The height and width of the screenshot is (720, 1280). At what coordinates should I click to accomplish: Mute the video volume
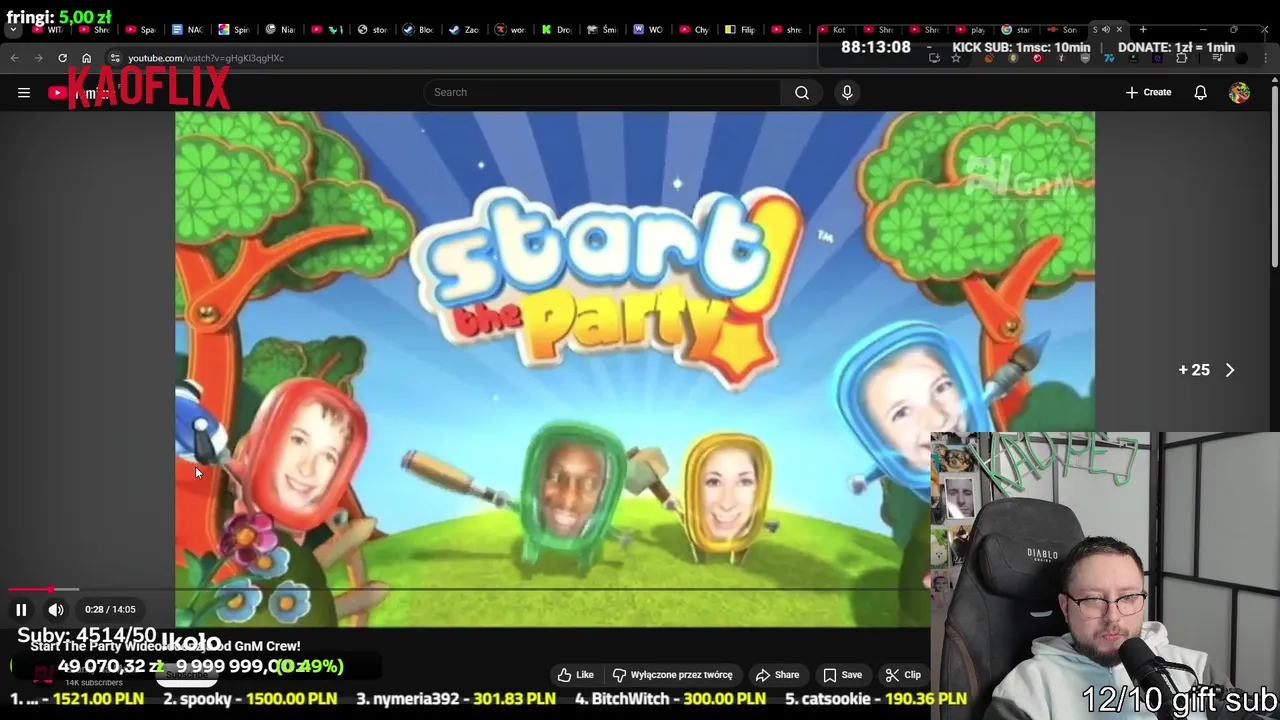coord(56,610)
